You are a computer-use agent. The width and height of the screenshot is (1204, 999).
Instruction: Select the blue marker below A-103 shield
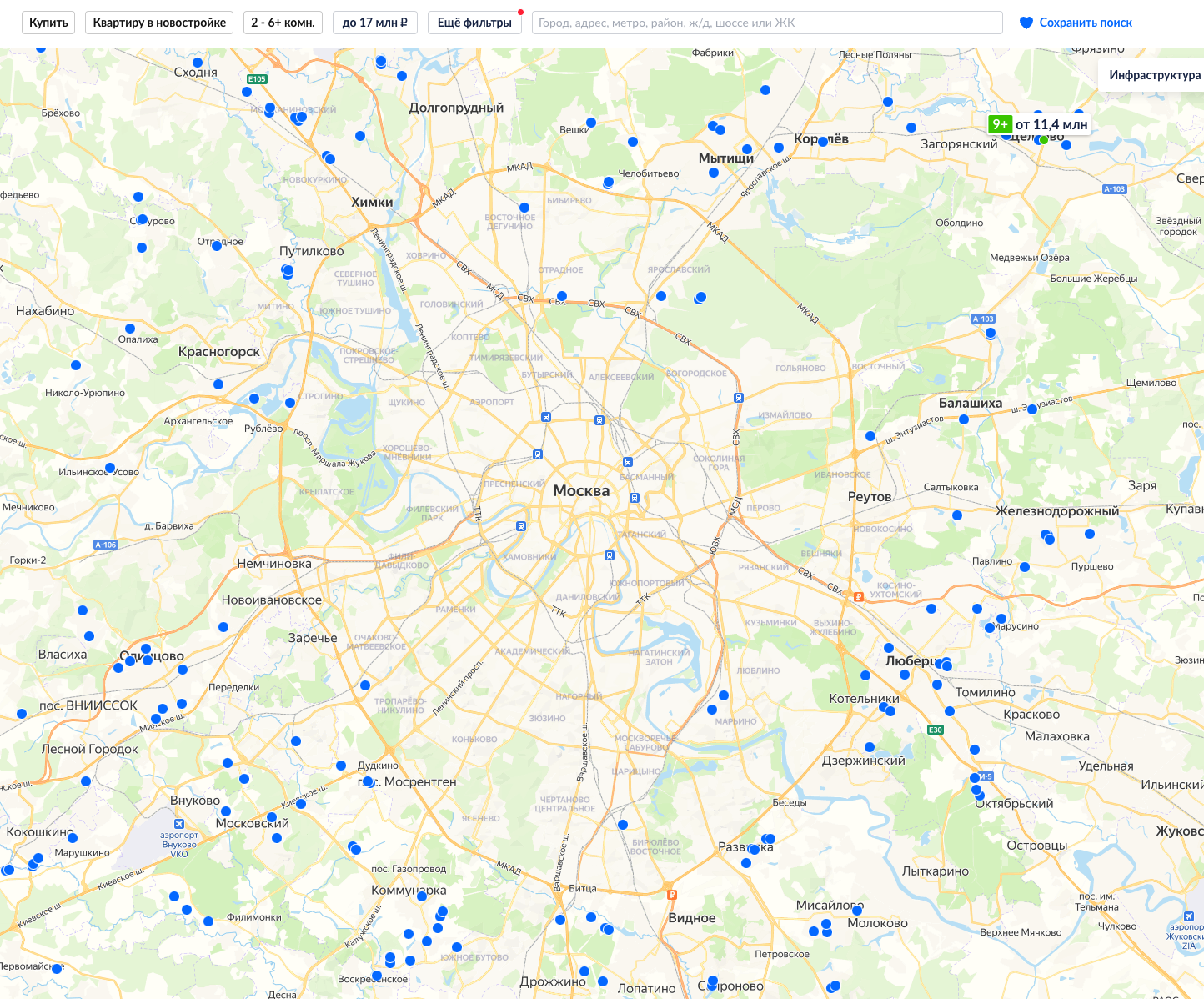coord(991,333)
